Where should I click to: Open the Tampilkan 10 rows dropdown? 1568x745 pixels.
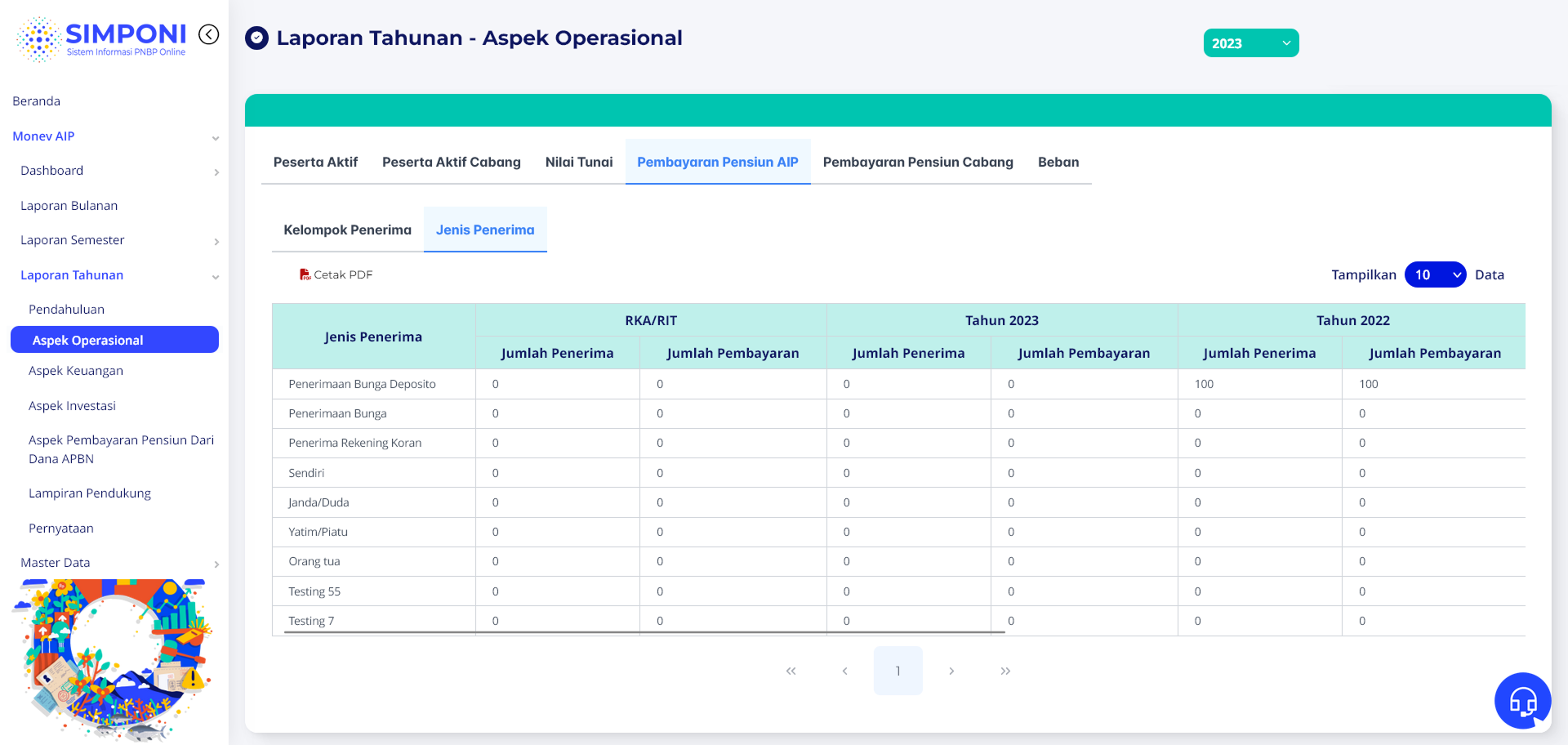(x=1436, y=274)
